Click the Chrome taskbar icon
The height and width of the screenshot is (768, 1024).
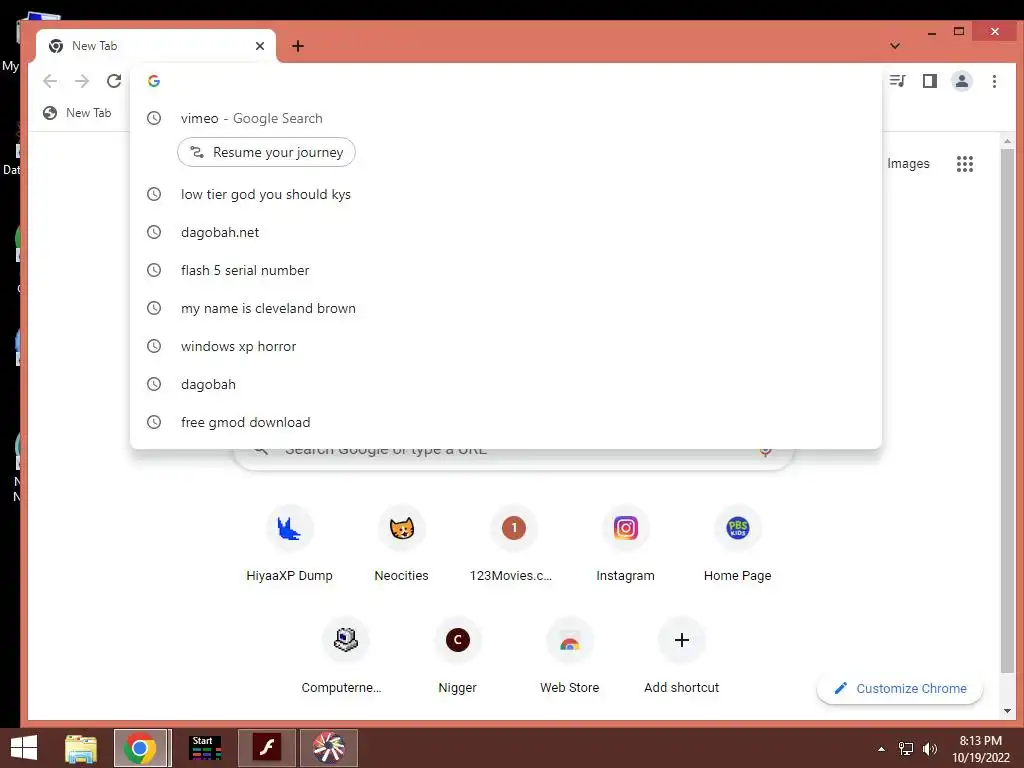[140, 748]
